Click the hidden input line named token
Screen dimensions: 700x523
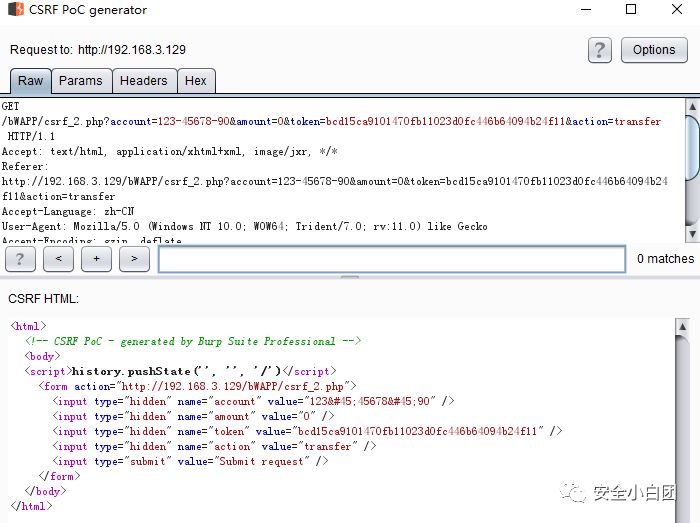[x=307, y=432]
